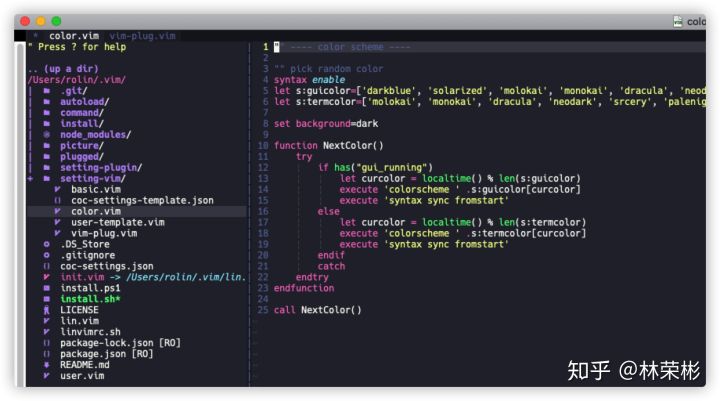
Task: Switch to the vim-plug.vim tab
Action: (141, 35)
